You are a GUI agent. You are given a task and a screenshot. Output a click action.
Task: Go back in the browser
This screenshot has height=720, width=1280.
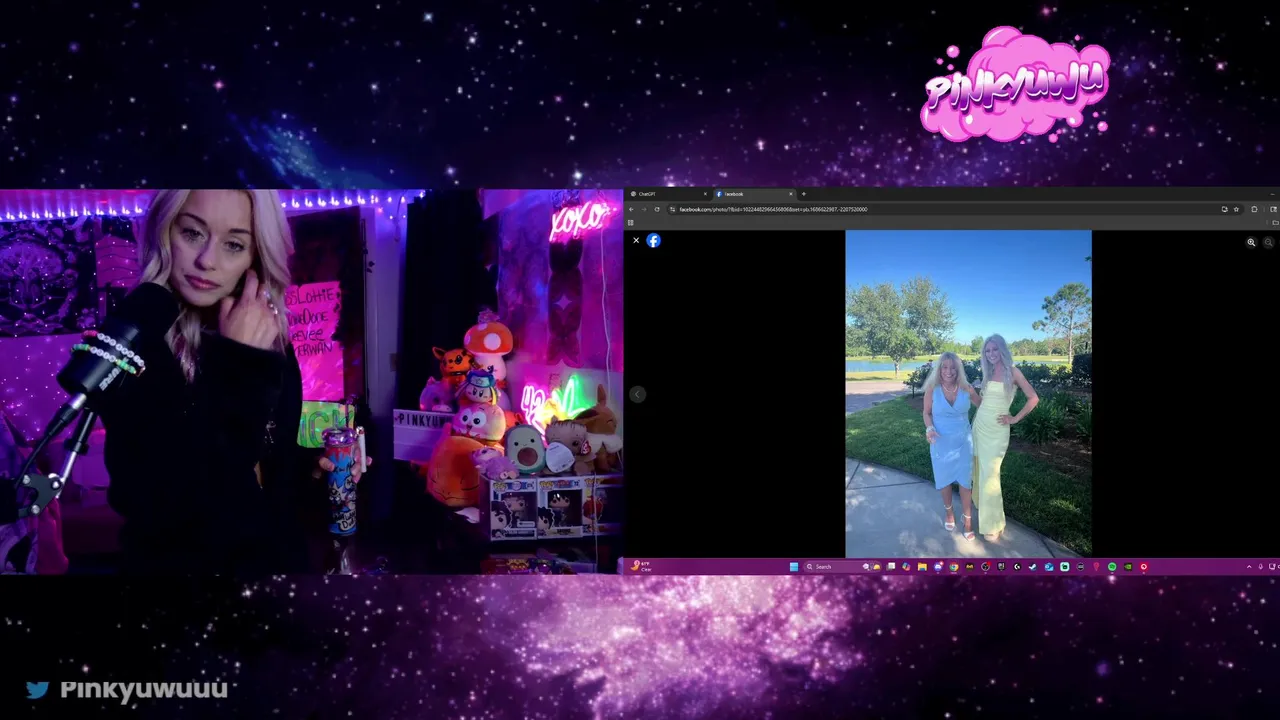point(631,209)
